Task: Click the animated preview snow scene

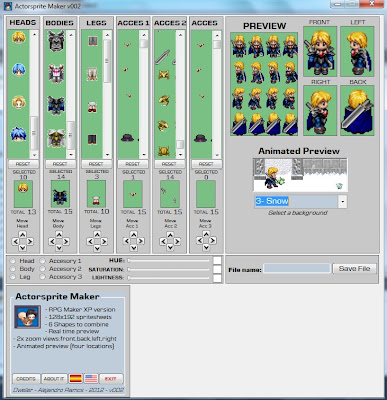Action: point(300,175)
